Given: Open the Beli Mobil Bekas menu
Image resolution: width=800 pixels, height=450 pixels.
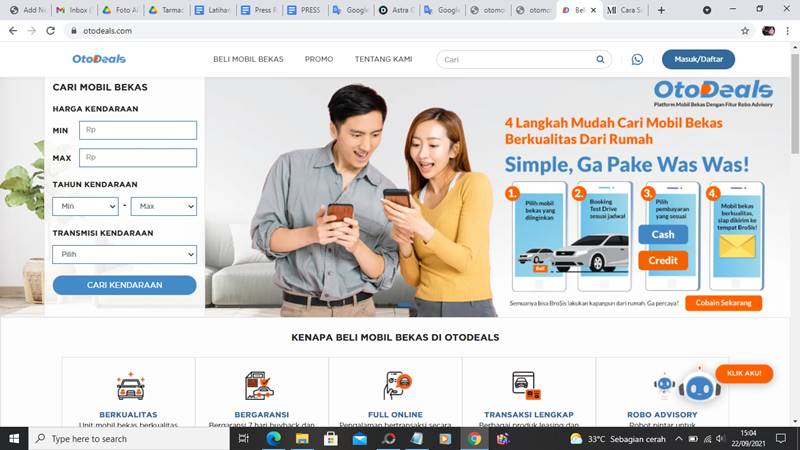Looking at the screenshot, I should [248, 59].
